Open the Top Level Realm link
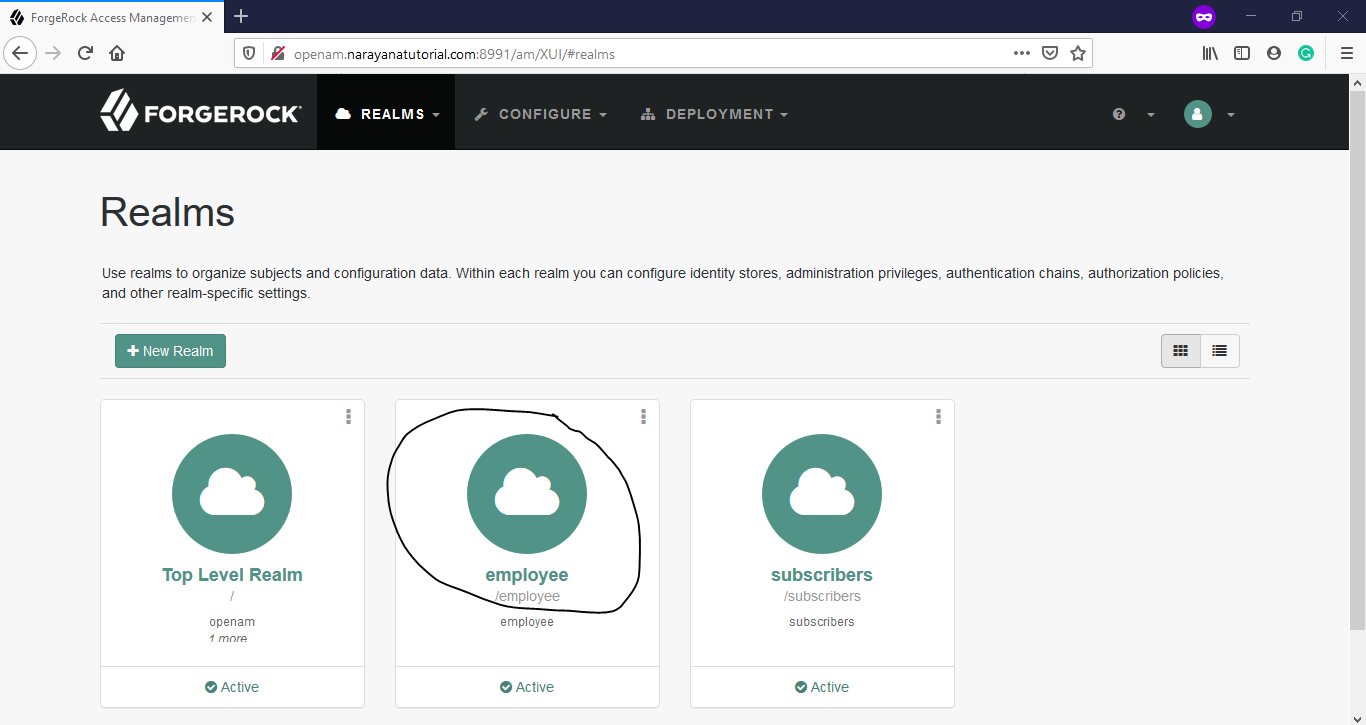 pyautogui.click(x=232, y=575)
